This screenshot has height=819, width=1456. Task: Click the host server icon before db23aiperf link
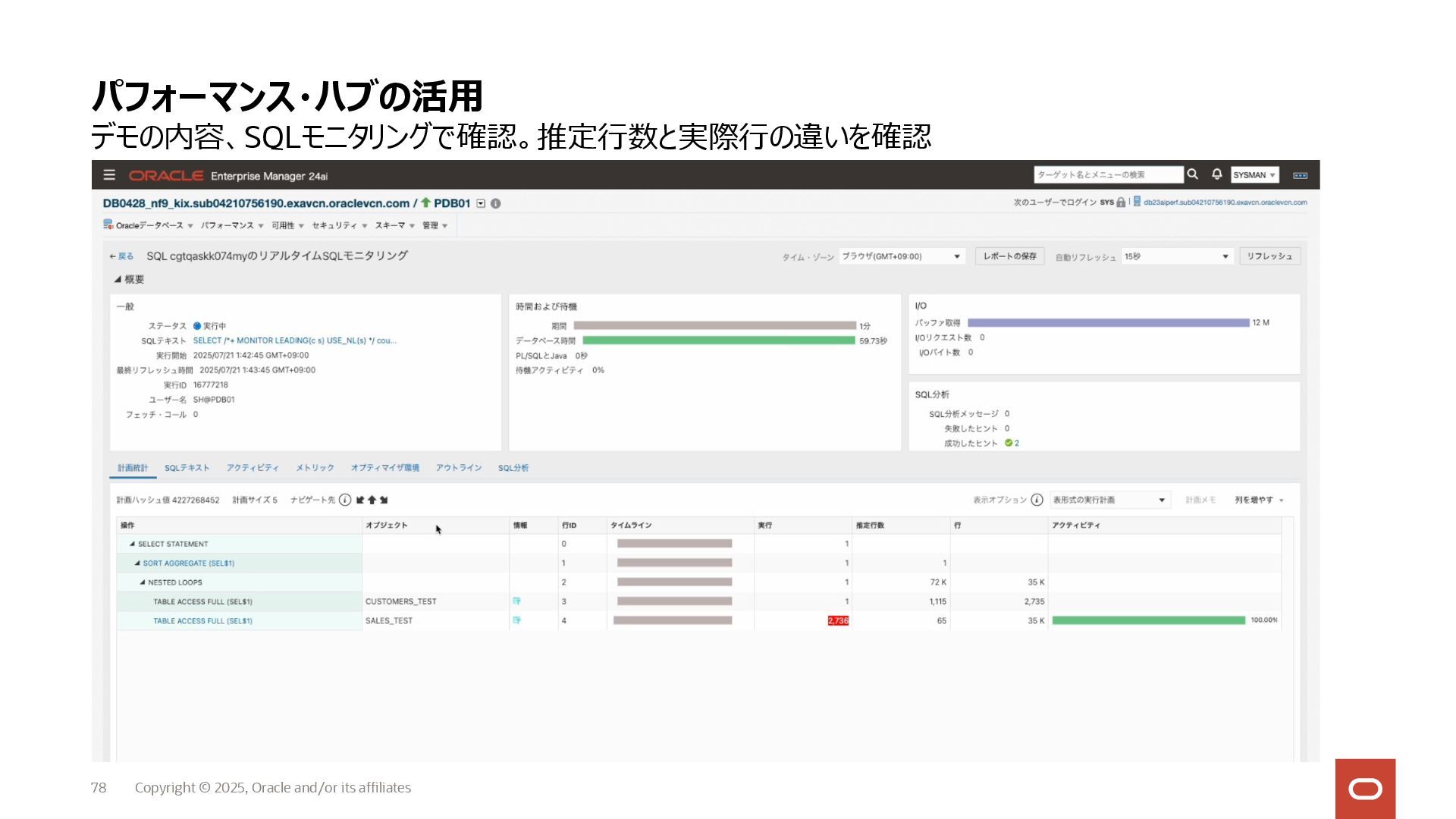pyautogui.click(x=1137, y=202)
